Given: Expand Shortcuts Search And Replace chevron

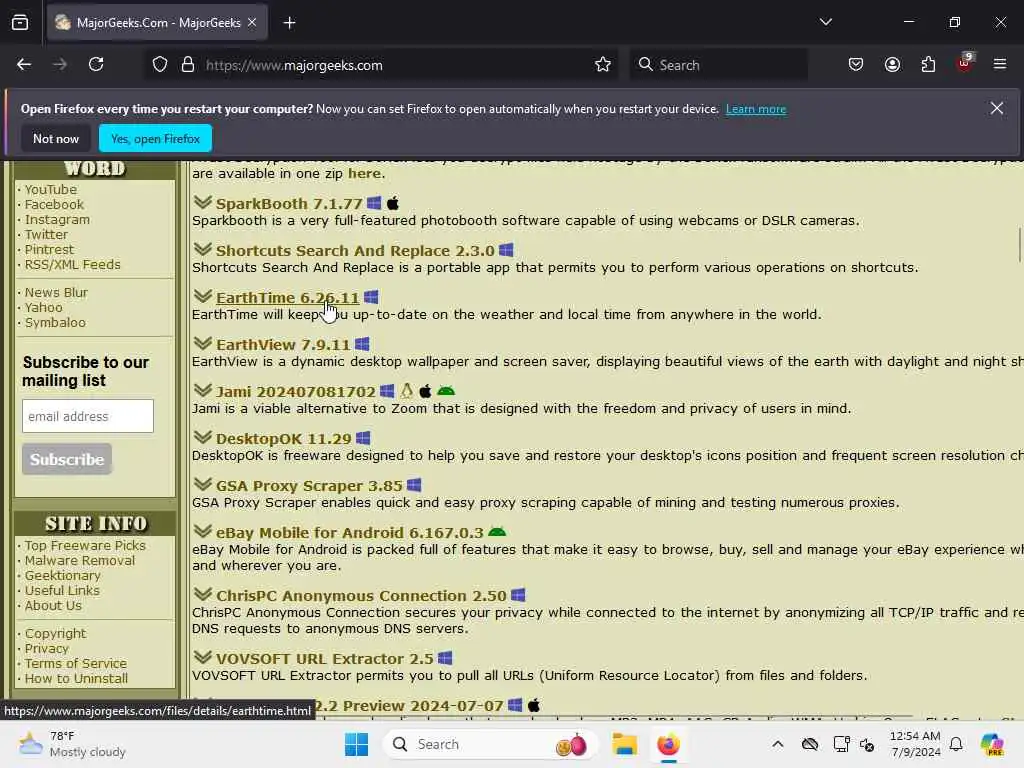Looking at the screenshot, I should coord(202,249).
